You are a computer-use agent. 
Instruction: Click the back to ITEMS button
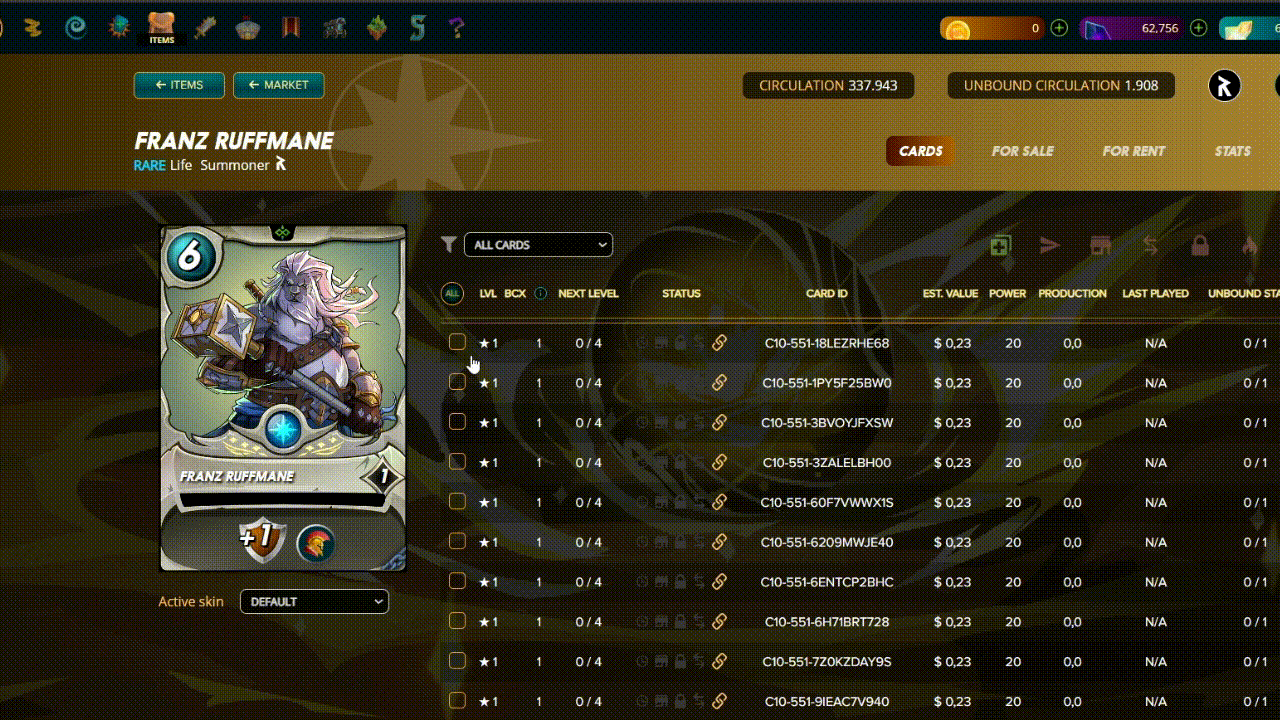179,85
